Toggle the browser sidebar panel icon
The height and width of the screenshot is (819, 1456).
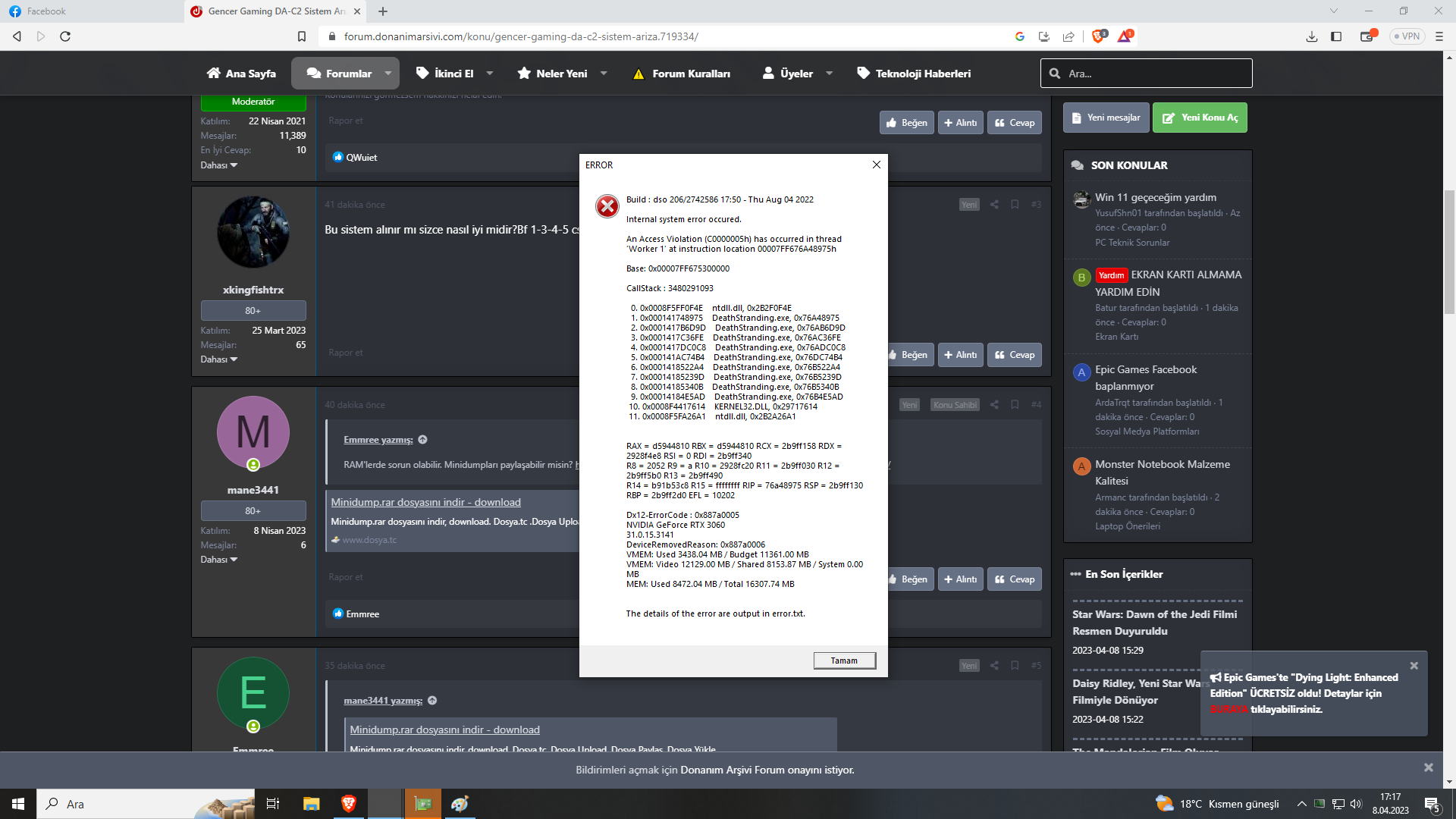point(1336,36)
